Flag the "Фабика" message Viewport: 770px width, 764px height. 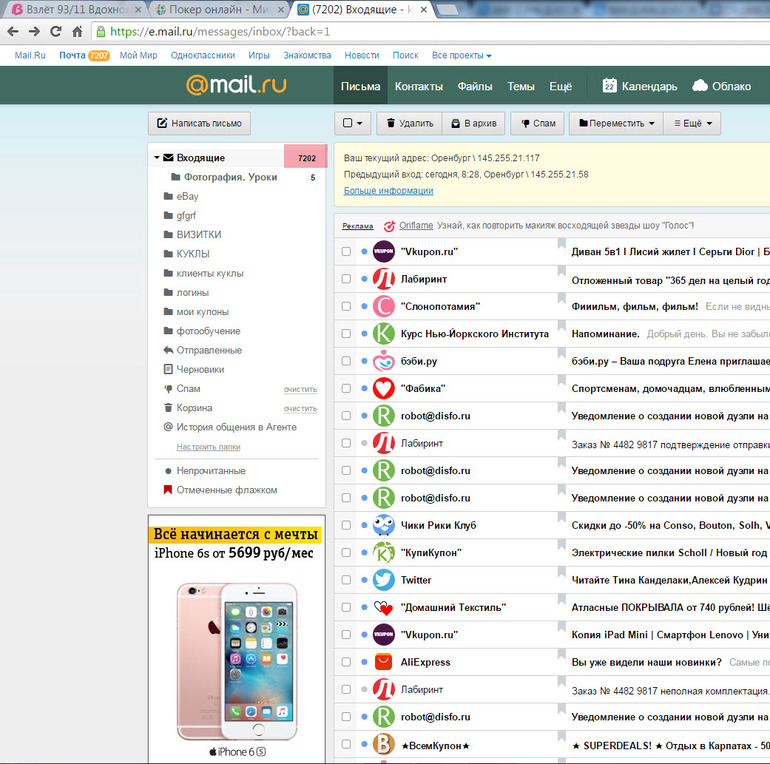561,381
